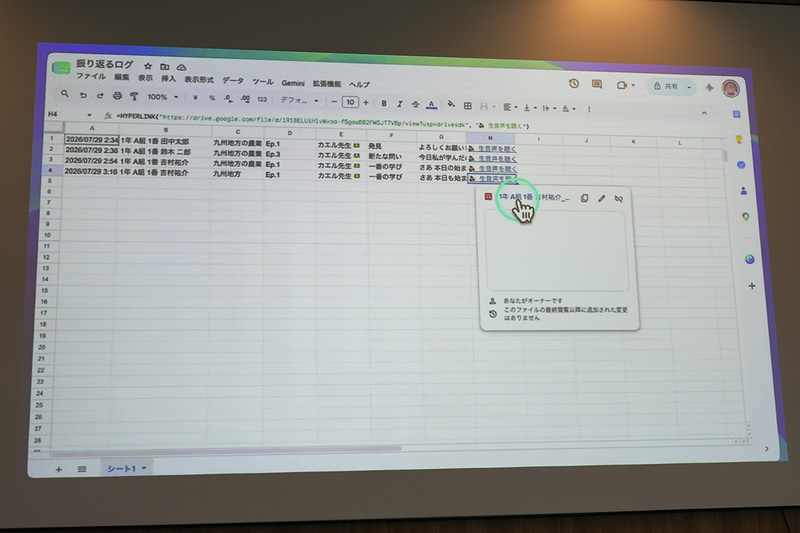Open the Google Sheets home icon
Viewport: 800px width, 533px height.
click(x=61, y=68)
